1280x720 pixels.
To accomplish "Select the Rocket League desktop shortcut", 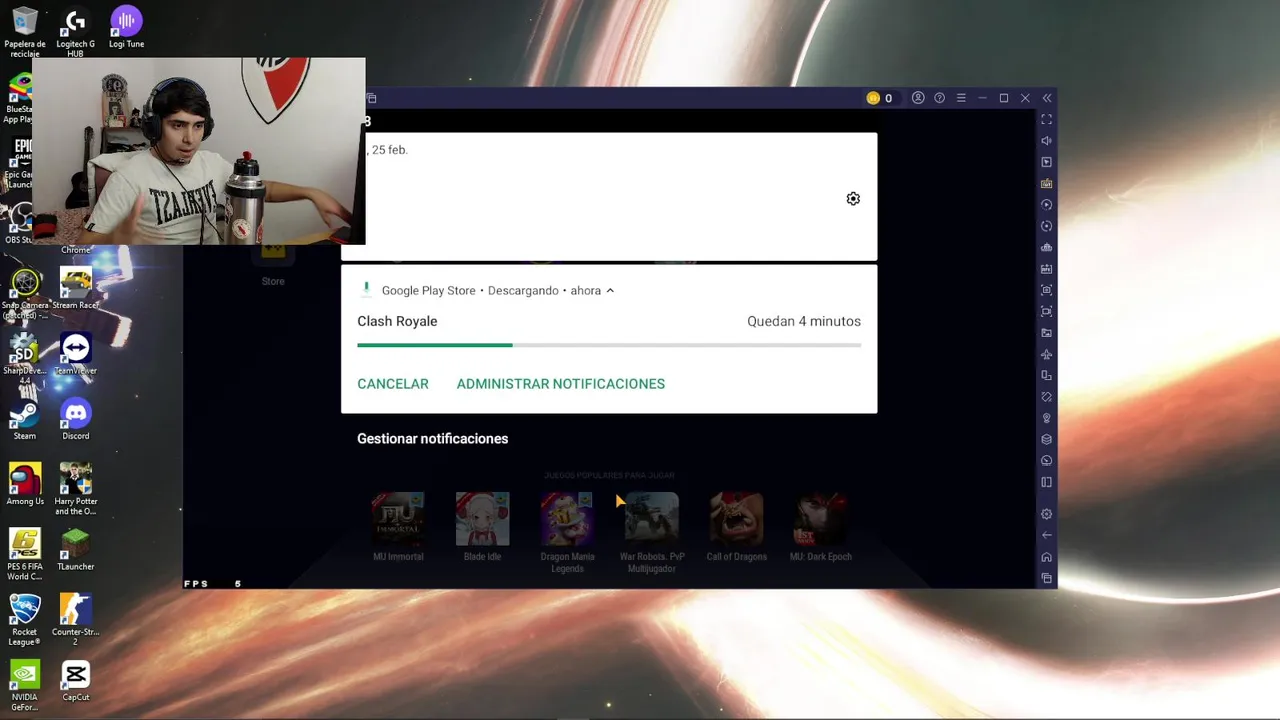I will click(x=25, y=620).
